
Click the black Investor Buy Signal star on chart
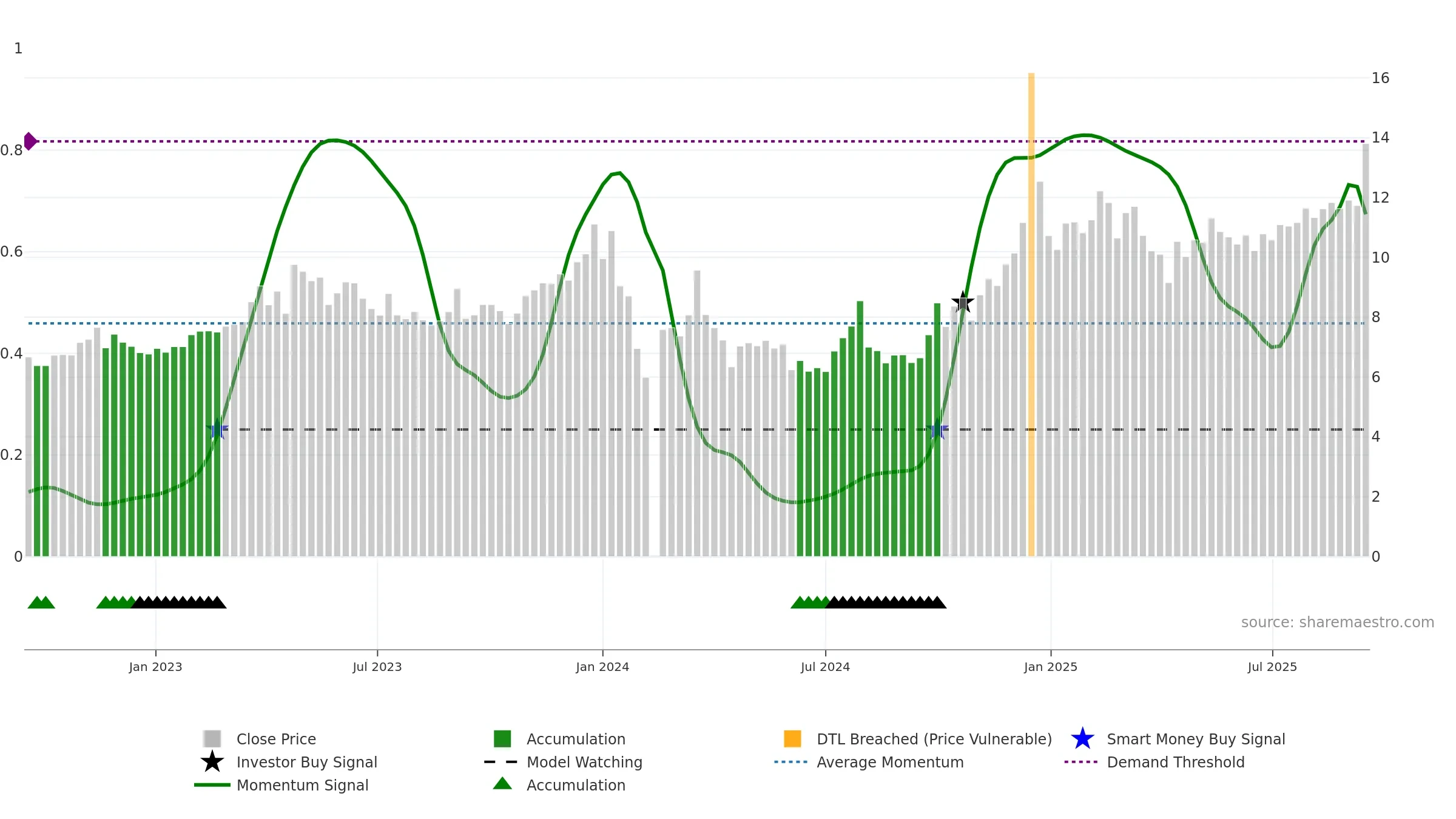963,302
